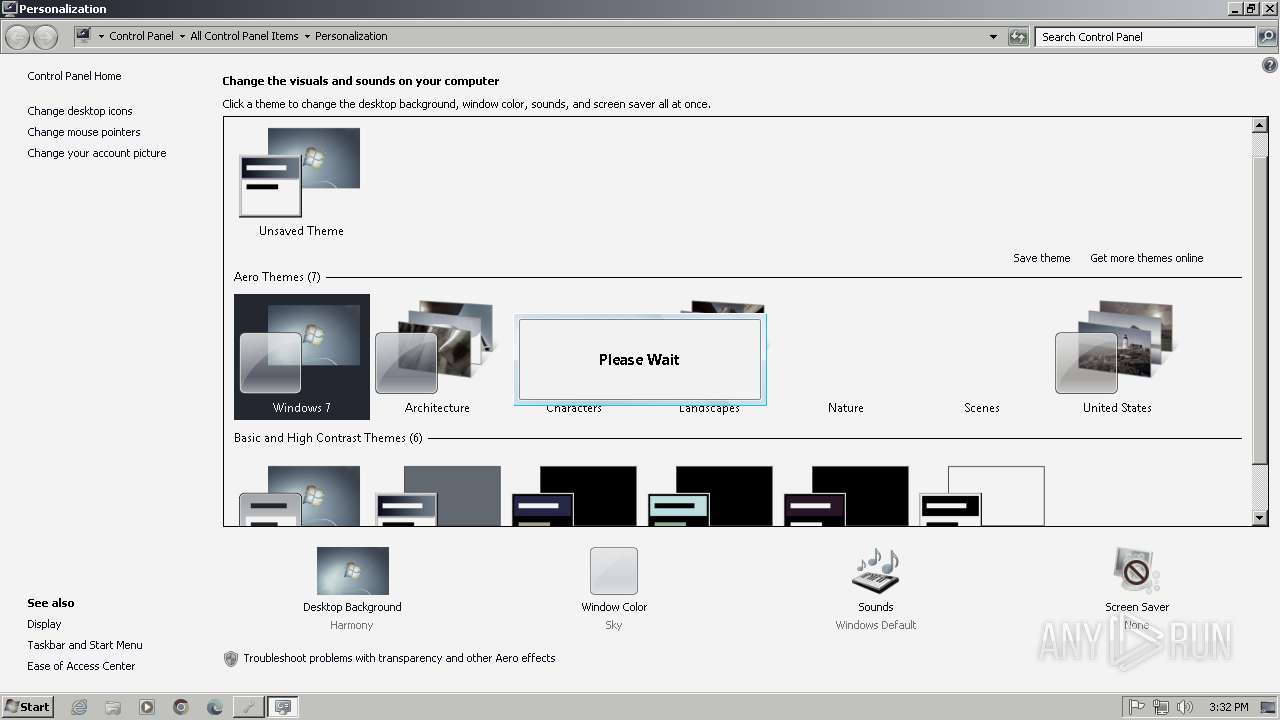Image resolution: width=1280 pixels, height=720 pixels.
Task: Open the Sounds settings icon
Action: tap(875, 571)
